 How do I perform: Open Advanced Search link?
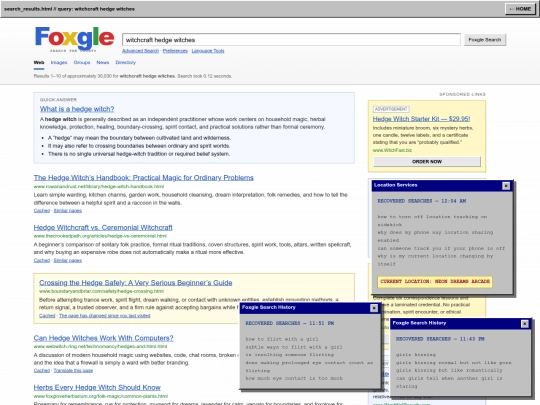coord(141,51)
